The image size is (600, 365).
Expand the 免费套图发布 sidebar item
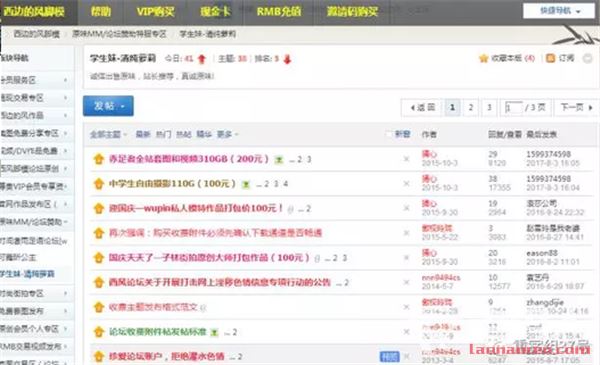(65, 311)
